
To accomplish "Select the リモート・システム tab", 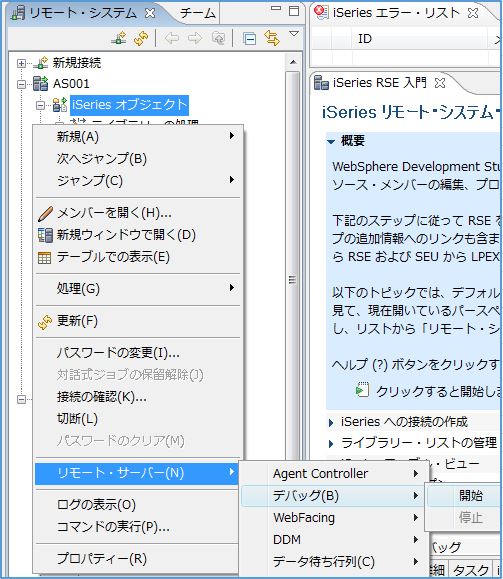I will click(x=82, y=13).
